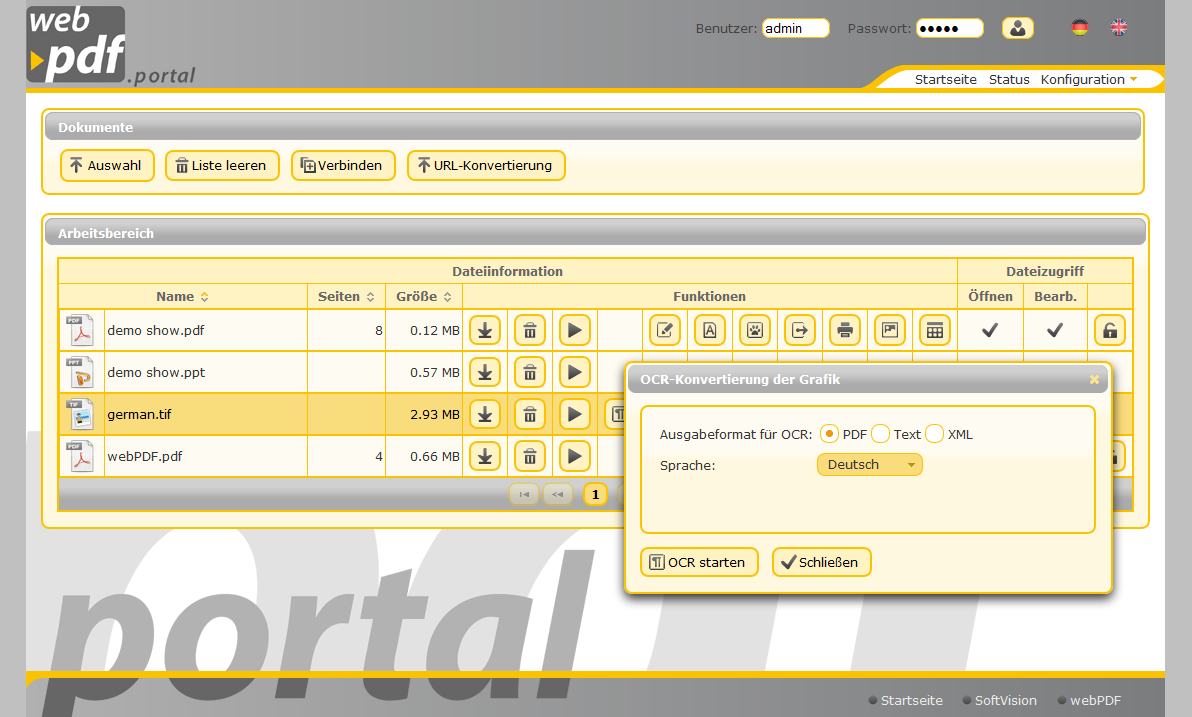Go to the Startseite menu item
This screenshot has width=1192, height=717.
pyautogui.click(x=945, y=79)
